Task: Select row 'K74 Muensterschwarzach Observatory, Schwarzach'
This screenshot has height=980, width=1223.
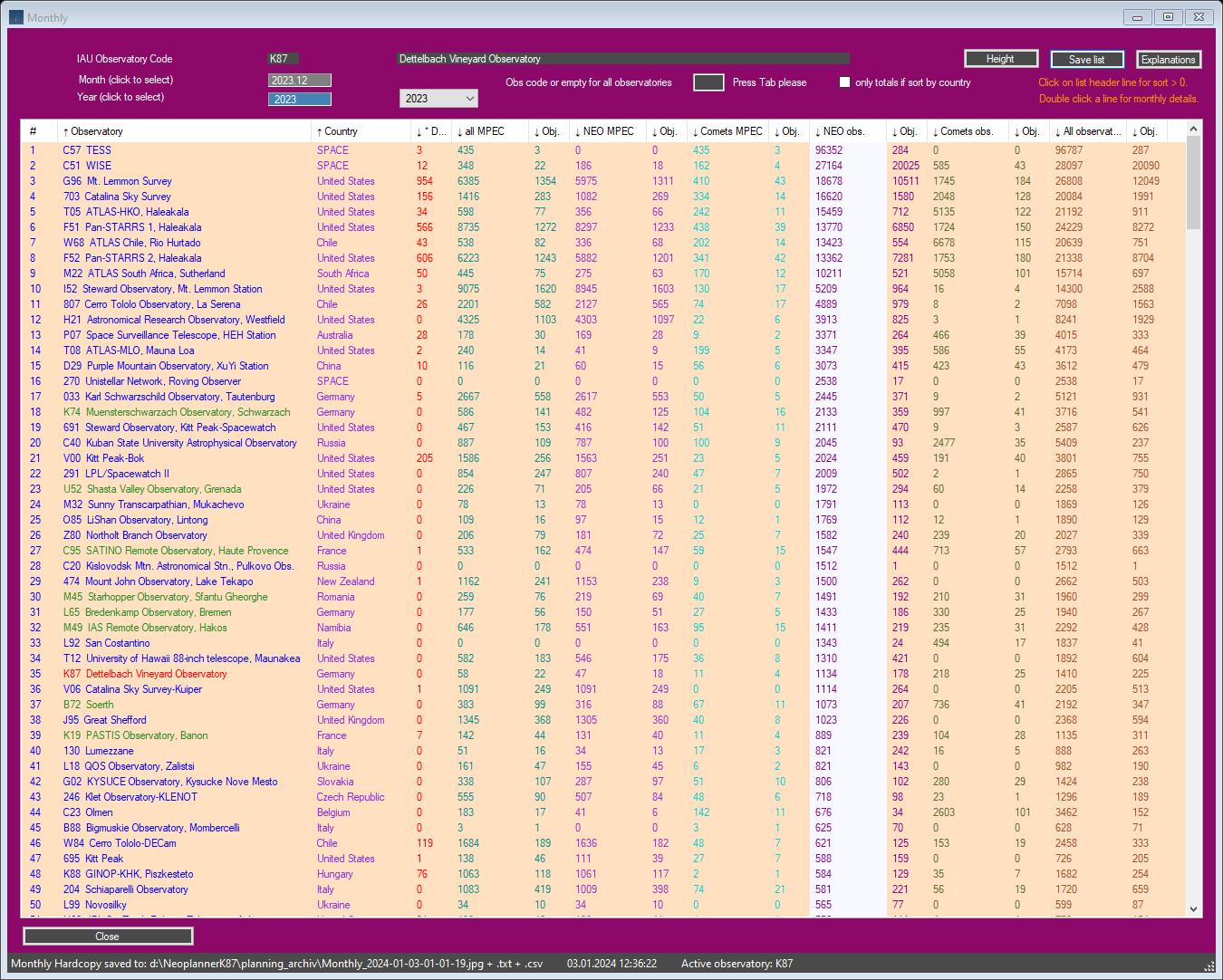Action: tap(602, 412)
